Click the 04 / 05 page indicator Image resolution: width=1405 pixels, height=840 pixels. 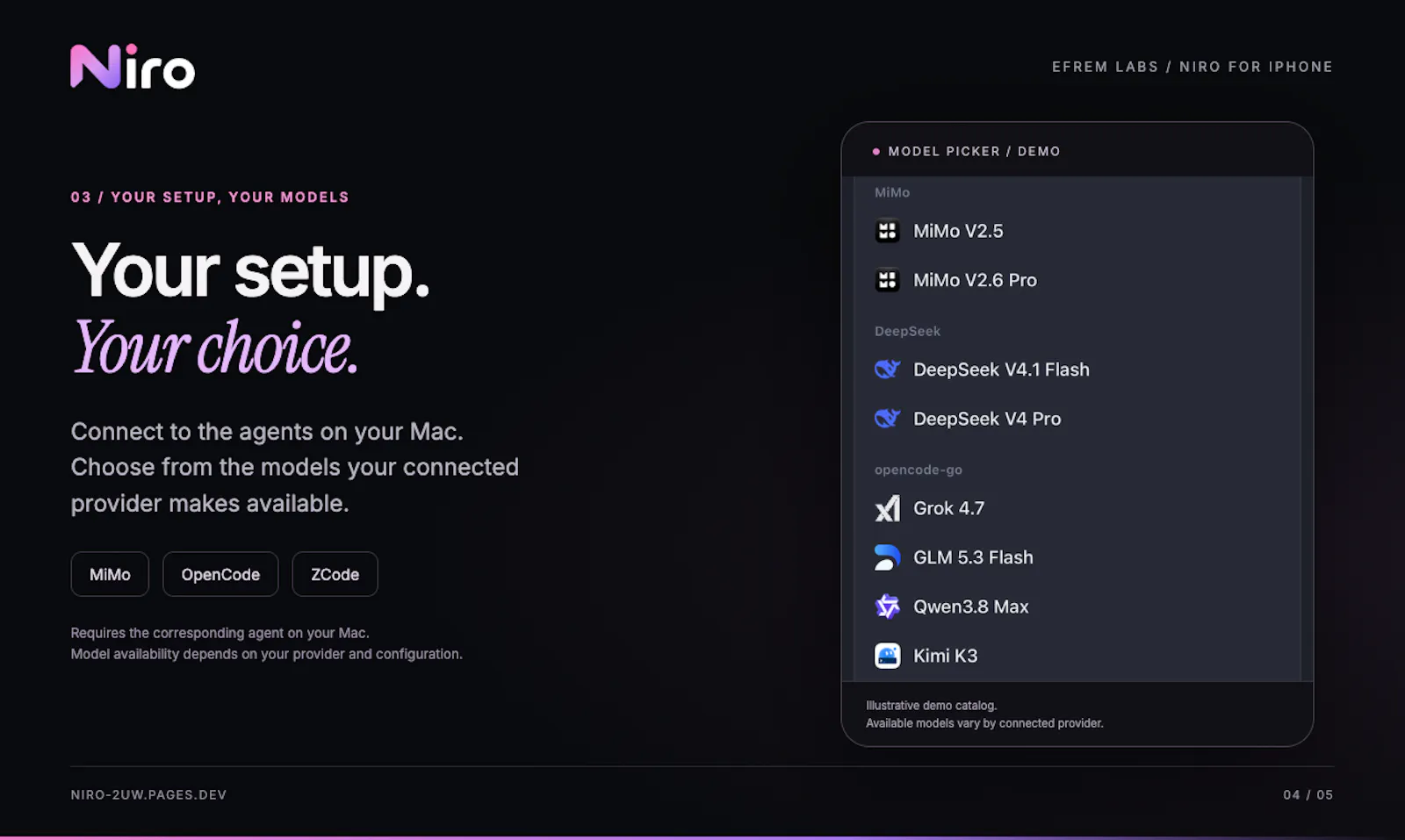1308,795
